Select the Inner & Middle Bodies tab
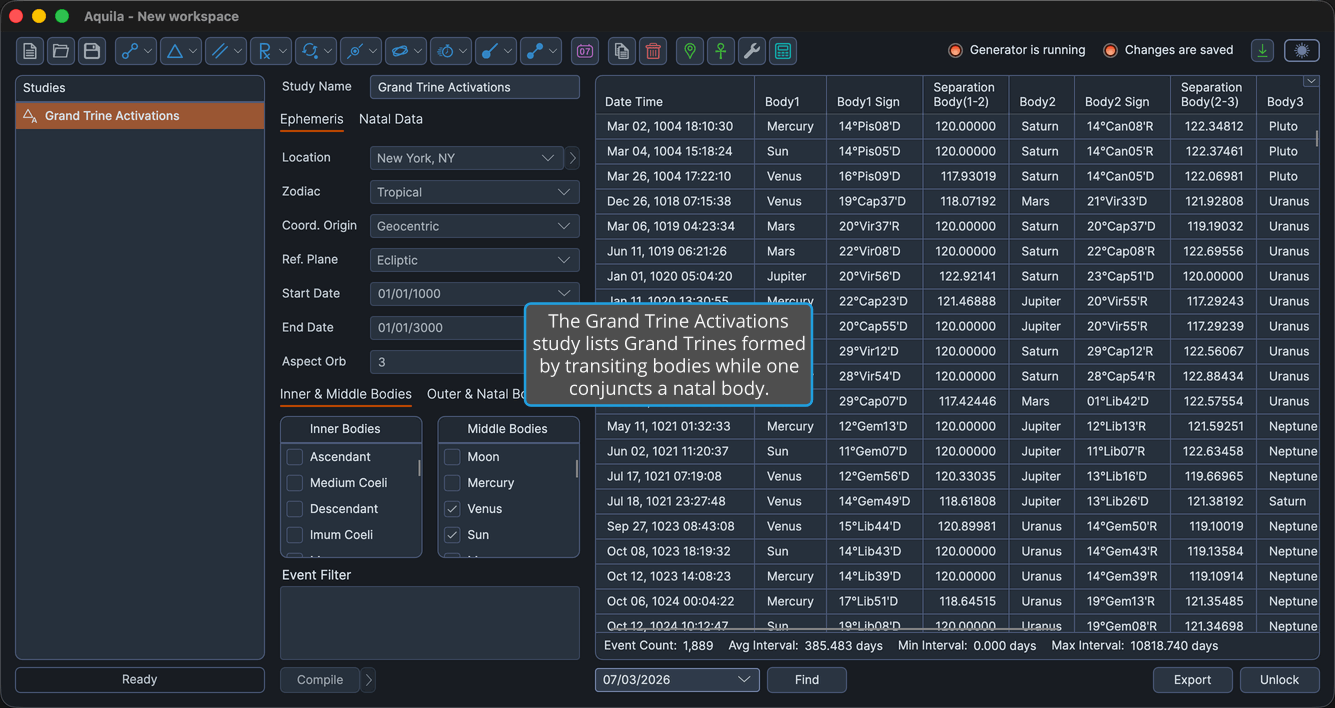The image size is (1335, 708). 346,394
